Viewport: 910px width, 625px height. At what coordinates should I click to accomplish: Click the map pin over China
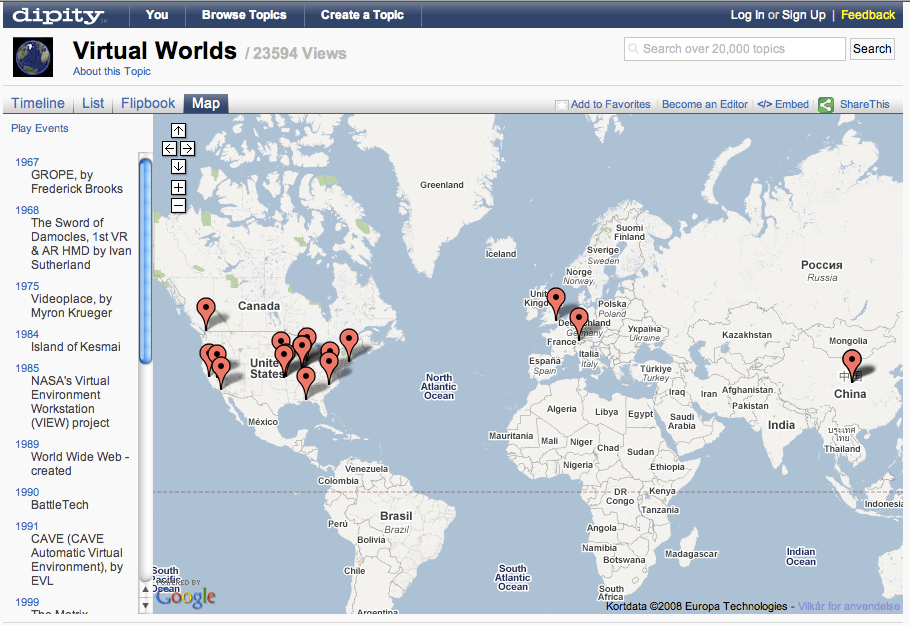(851, 362)
